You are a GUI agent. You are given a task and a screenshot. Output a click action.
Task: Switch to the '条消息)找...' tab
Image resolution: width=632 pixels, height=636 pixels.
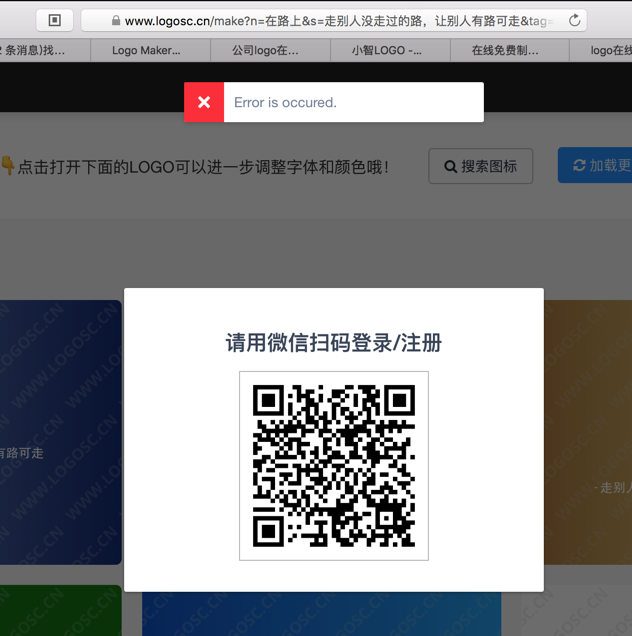coord(45,50)
